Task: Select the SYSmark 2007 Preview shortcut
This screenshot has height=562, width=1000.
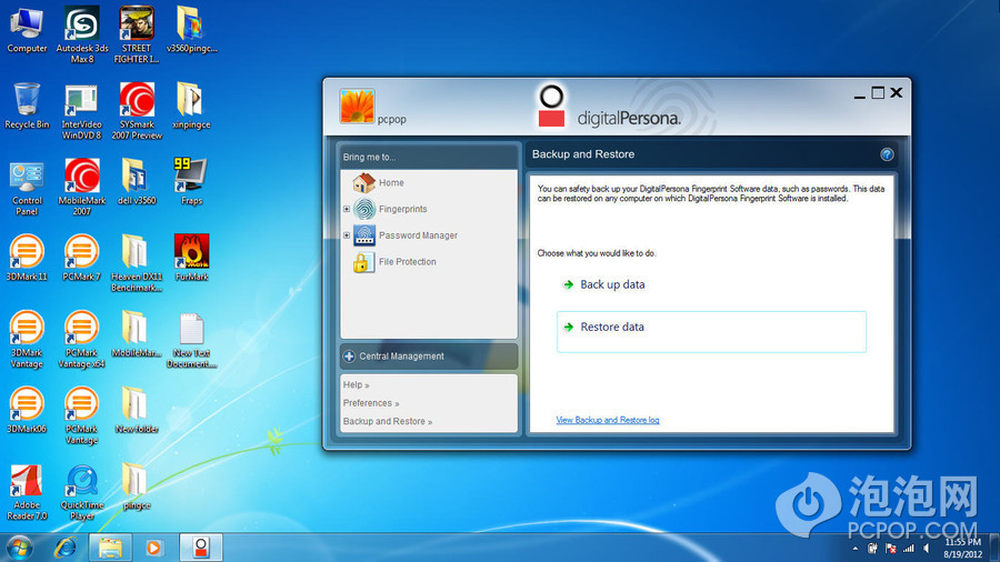Action: click(x=136, y=112)
